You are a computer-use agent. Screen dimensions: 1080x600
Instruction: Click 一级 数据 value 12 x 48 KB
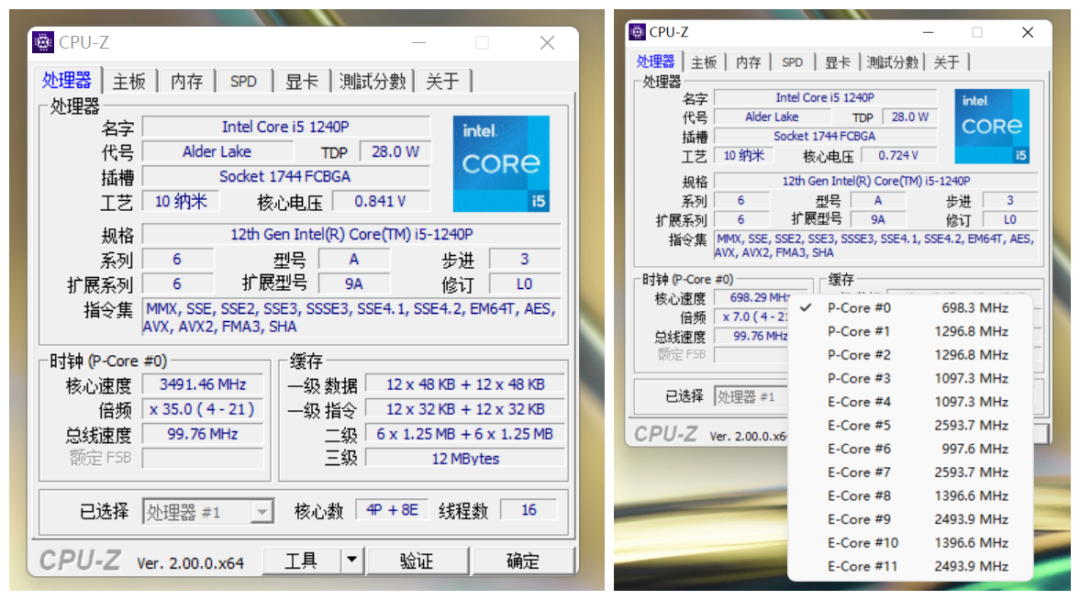point(465,384)
